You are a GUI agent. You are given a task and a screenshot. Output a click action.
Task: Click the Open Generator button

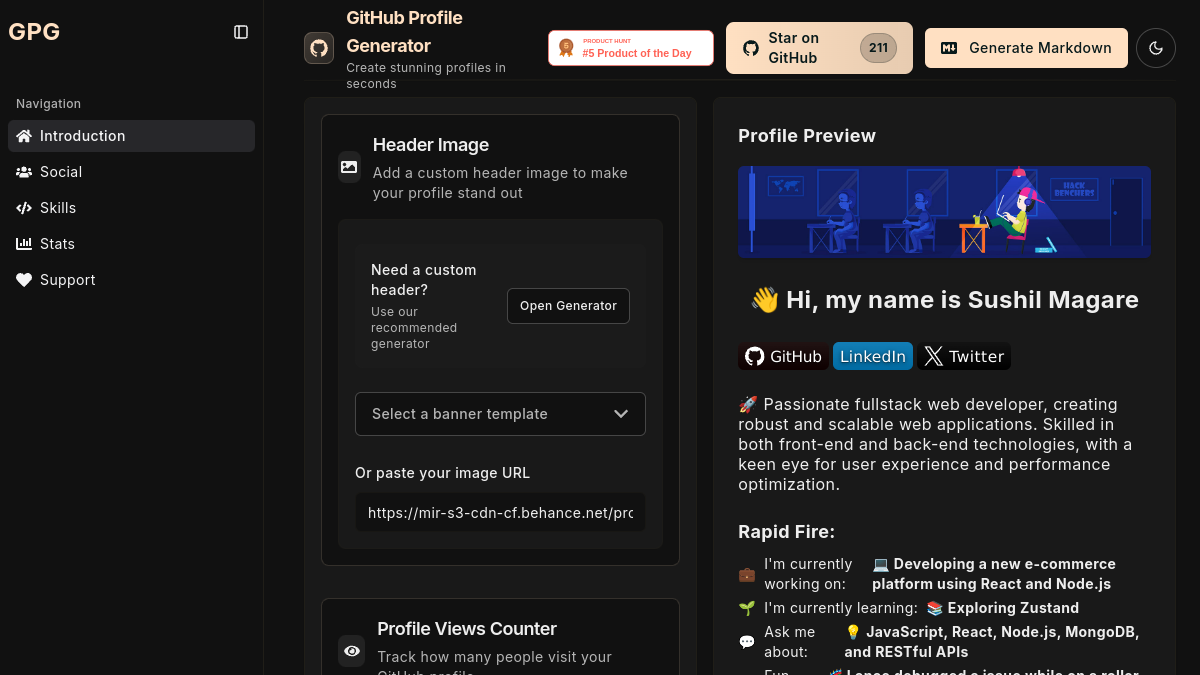tap(568, 306)
